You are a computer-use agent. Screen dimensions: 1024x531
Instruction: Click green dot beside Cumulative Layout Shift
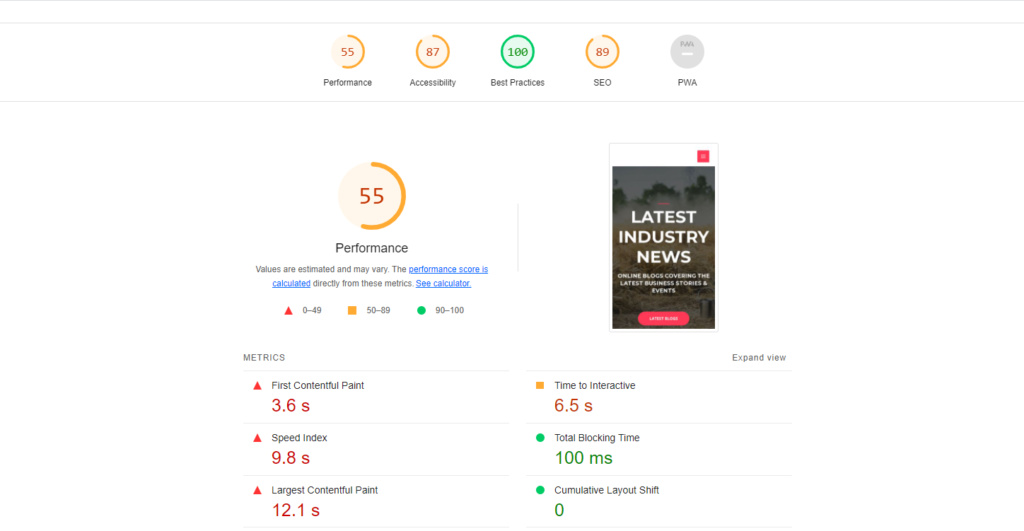(540, 490)
